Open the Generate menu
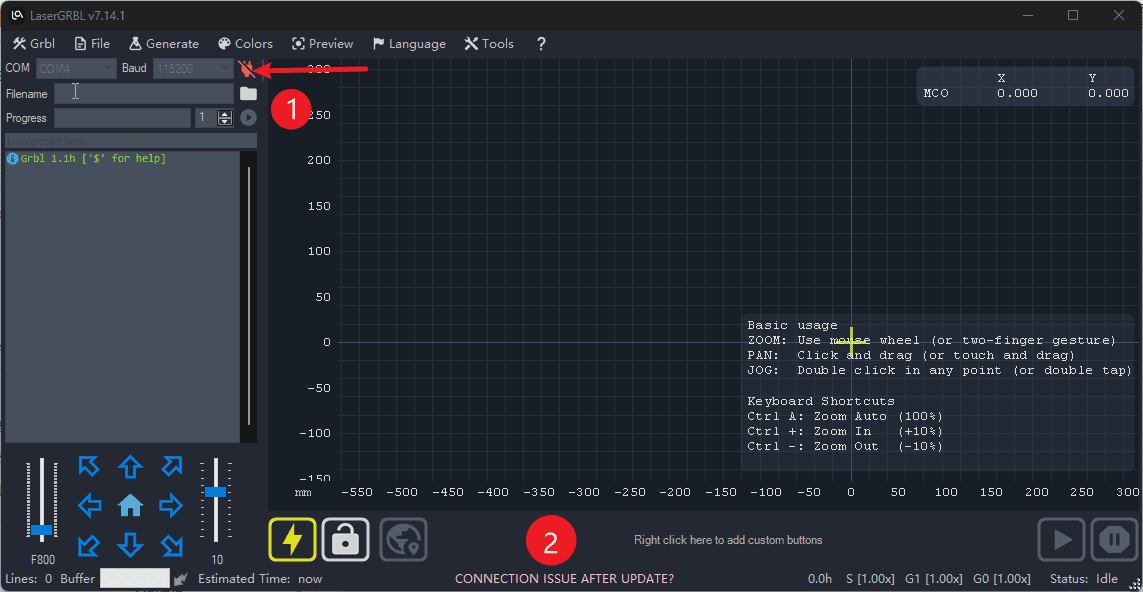Screen dimensions: 1143x592 [164, 44]
